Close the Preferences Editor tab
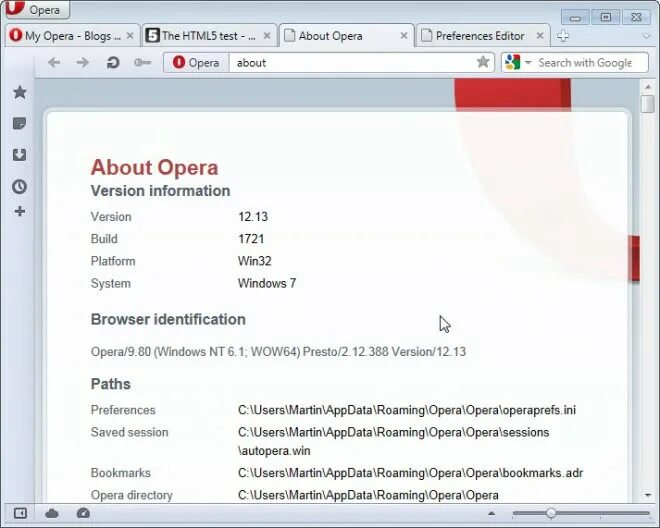660x528 pixels. pos(540,36)
